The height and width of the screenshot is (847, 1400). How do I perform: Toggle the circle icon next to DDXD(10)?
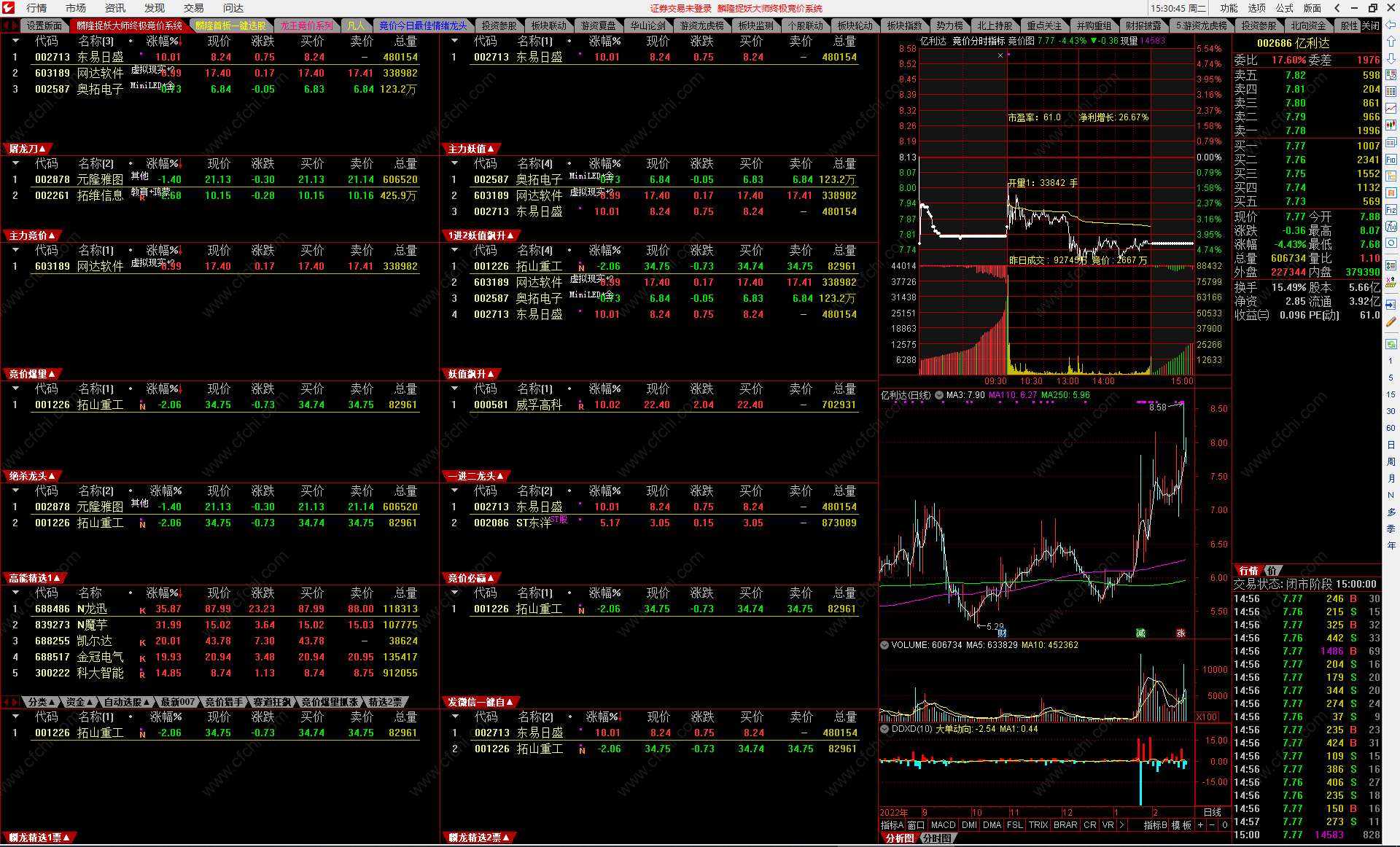point(884,729)
